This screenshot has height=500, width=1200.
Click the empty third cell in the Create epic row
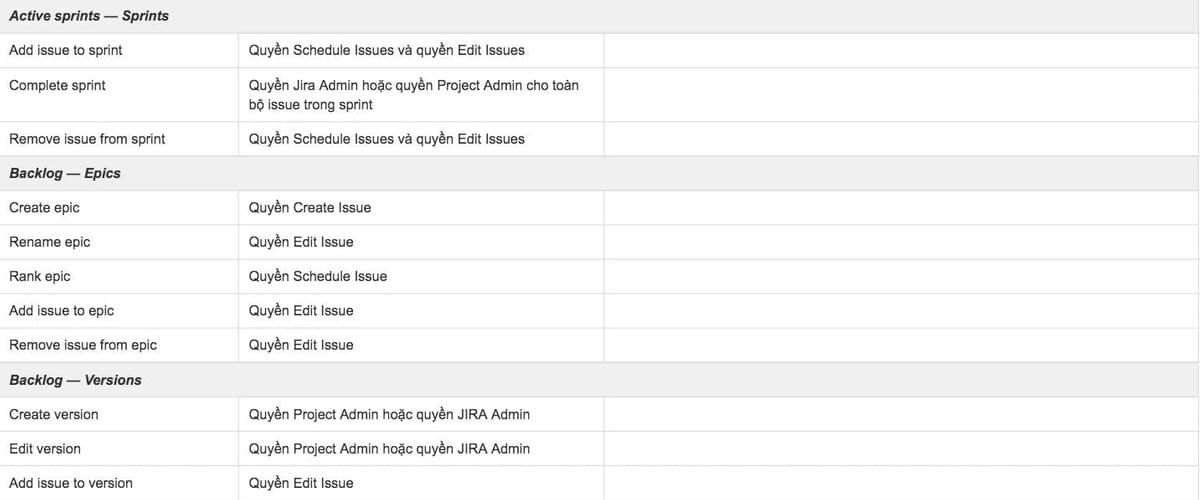[x=900, y=208]
